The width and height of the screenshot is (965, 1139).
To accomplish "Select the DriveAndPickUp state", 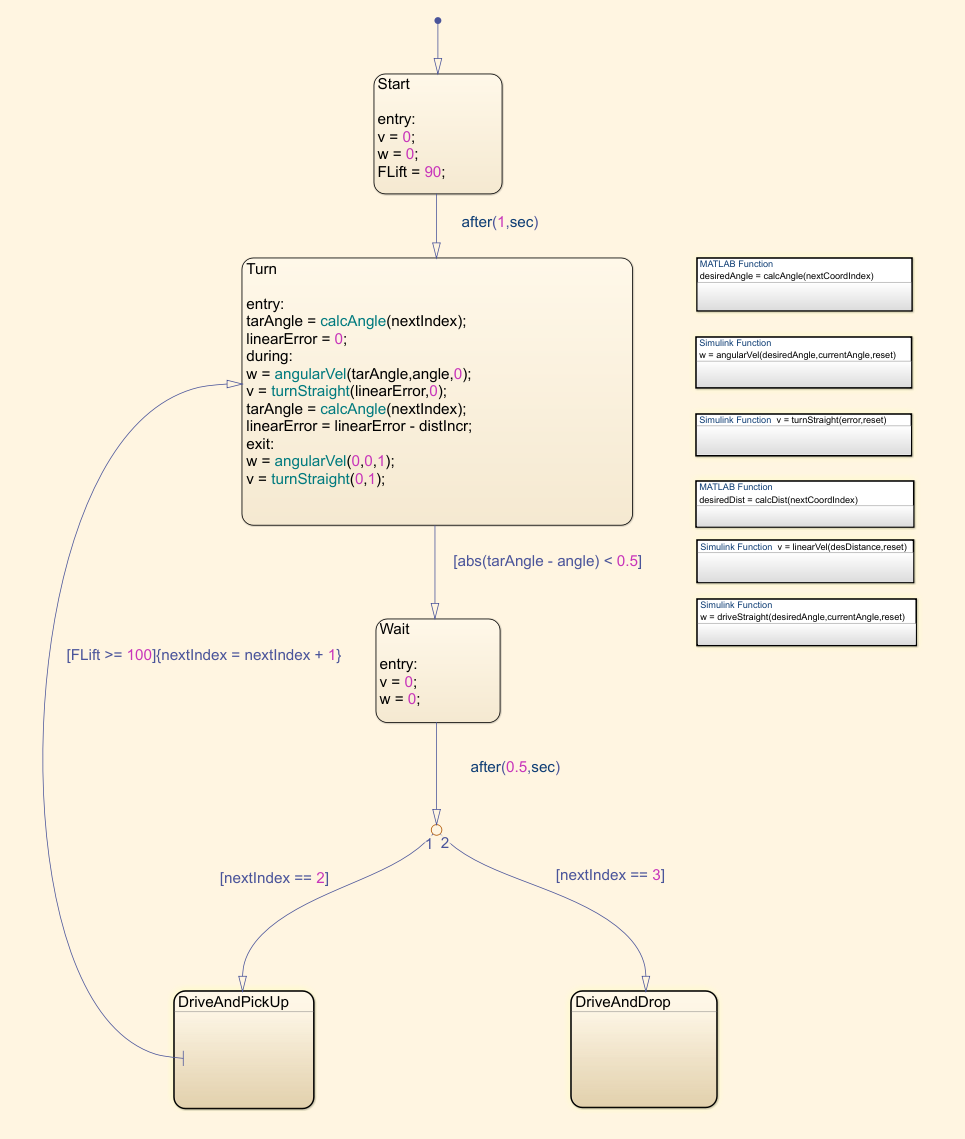I will (x=243, y=1050).
